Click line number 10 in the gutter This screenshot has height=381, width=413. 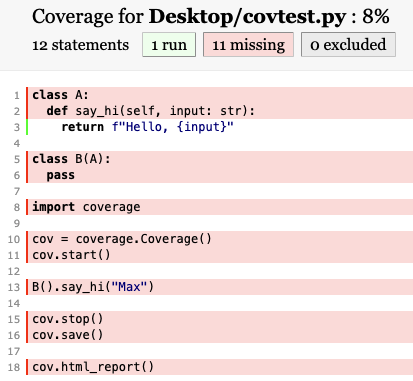pyautogui.click(x=14, y=239)
